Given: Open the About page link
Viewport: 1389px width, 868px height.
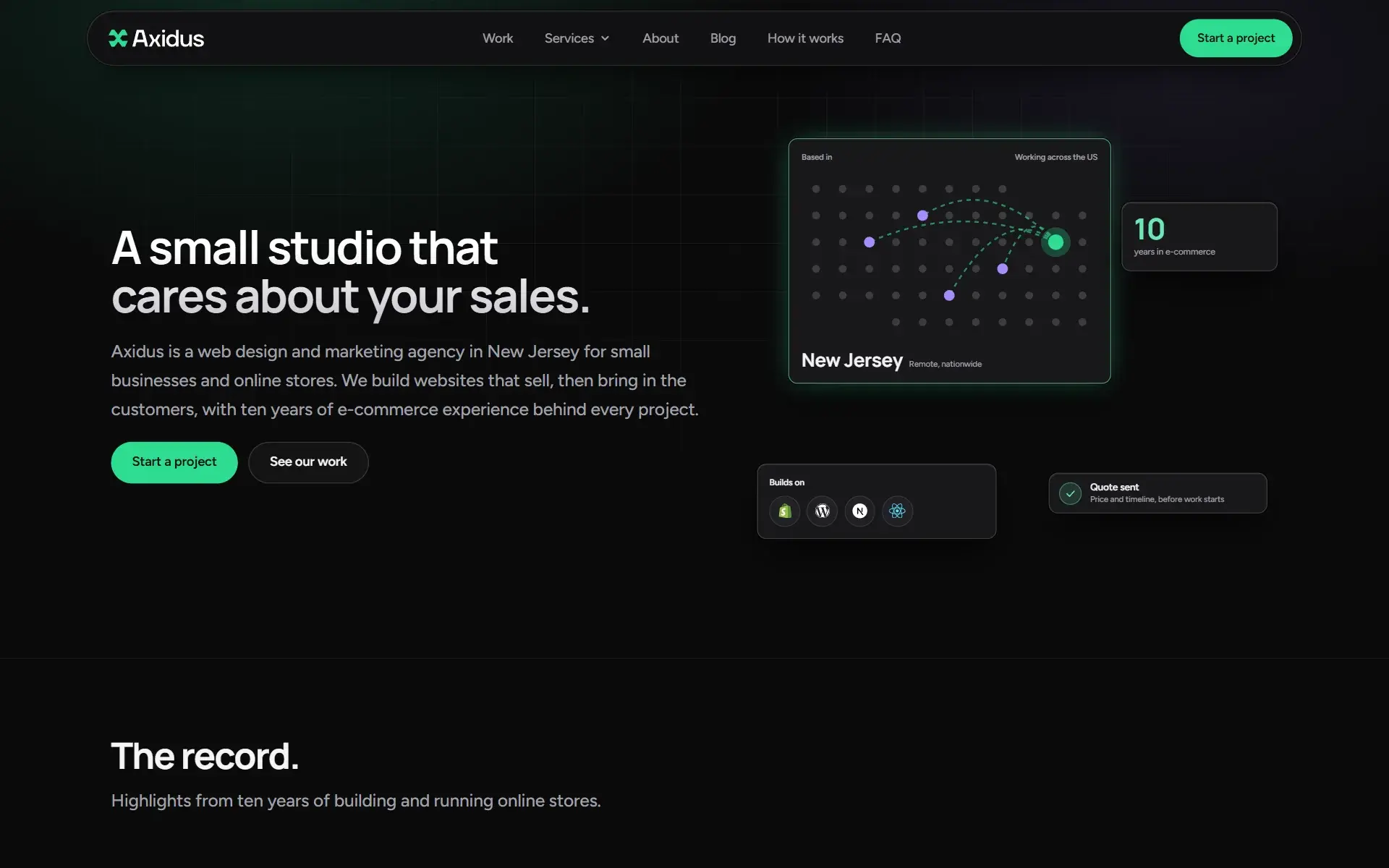Looking at the screenshot, I should tap(660, 38).
